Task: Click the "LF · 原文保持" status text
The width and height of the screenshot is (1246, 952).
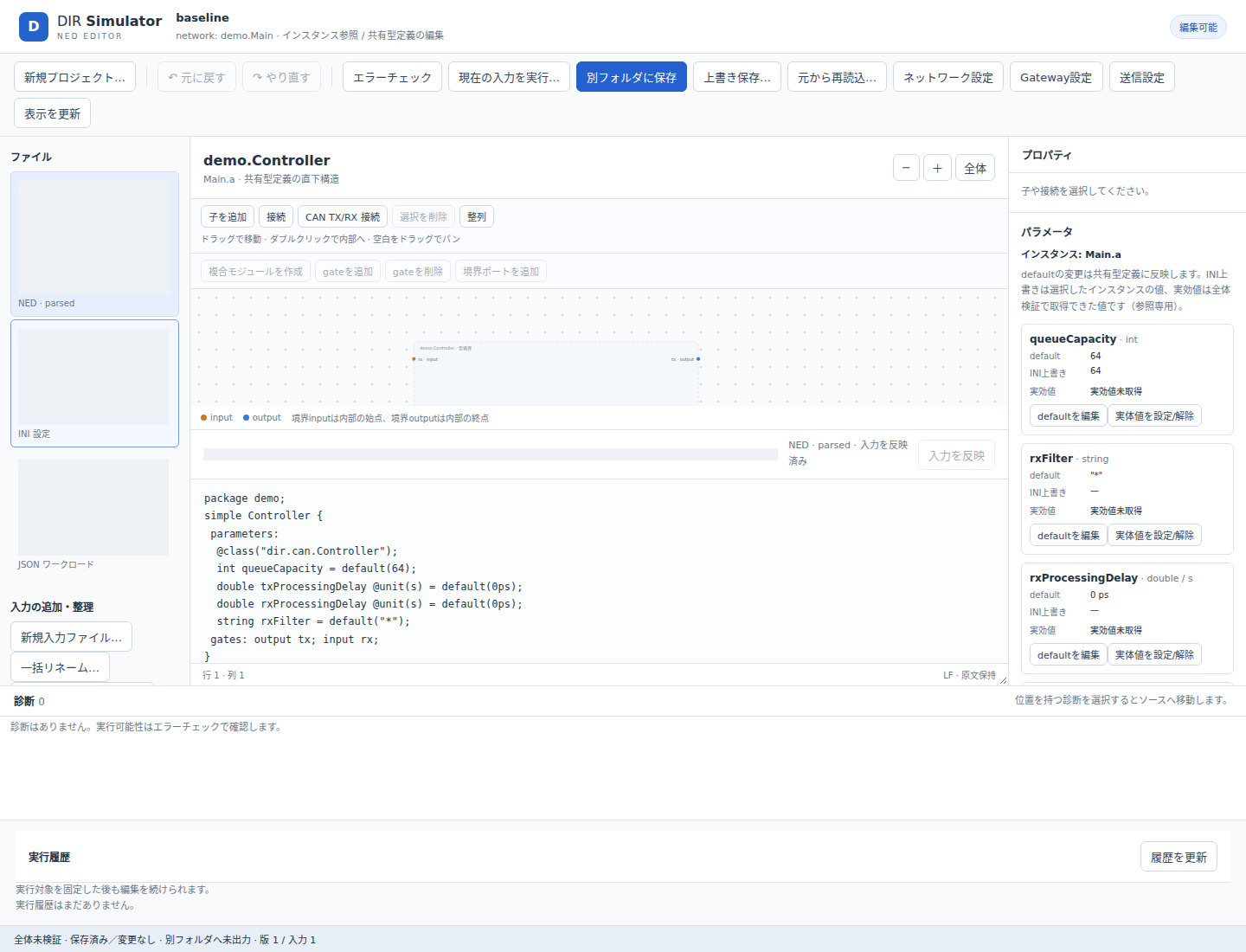Action: point(969,675)
